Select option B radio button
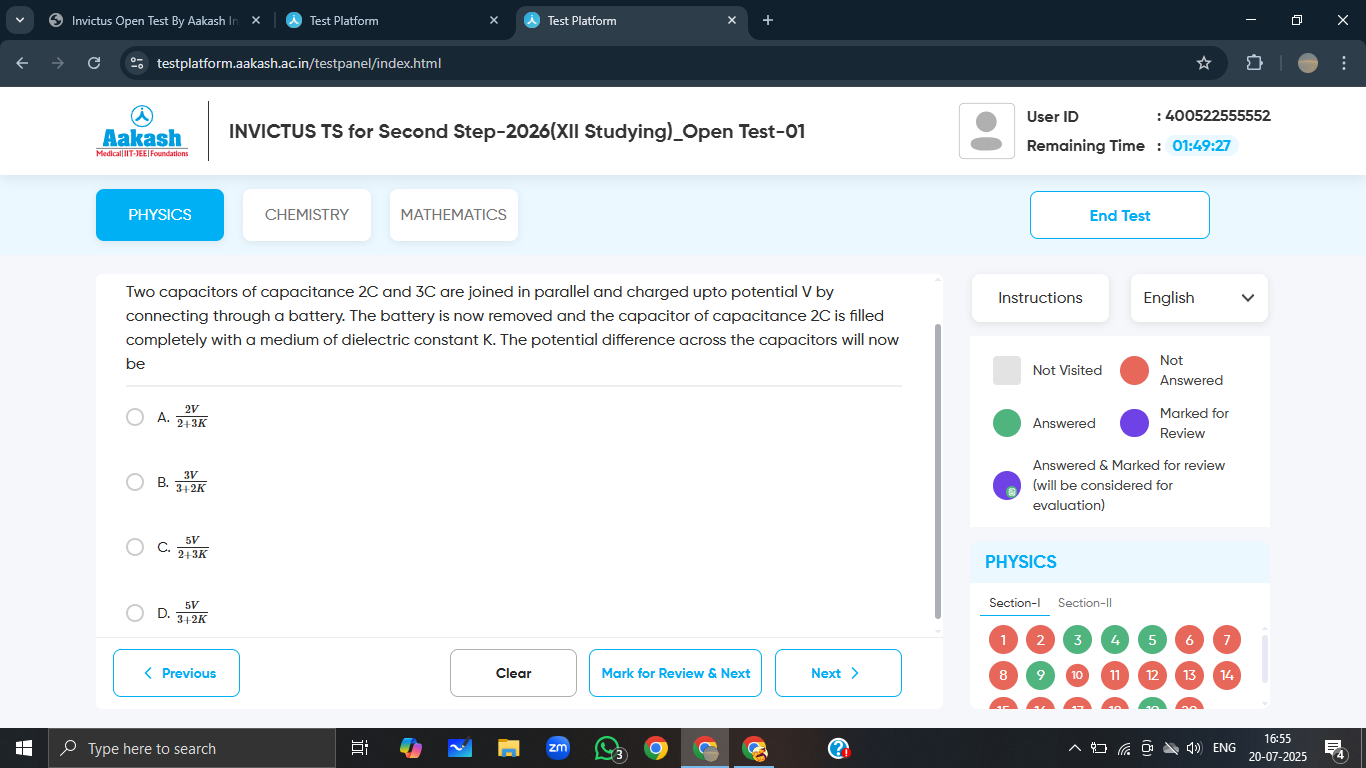This screenshot has width=1366, height=768. [135, 482]
